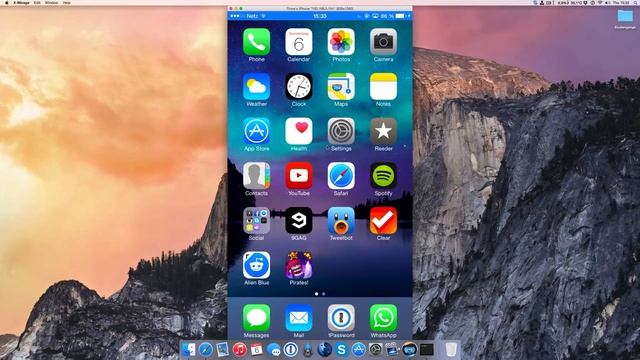Launch the Spotify app
Image resolution: width=640 pixels, height=360 pixels.
383,176
